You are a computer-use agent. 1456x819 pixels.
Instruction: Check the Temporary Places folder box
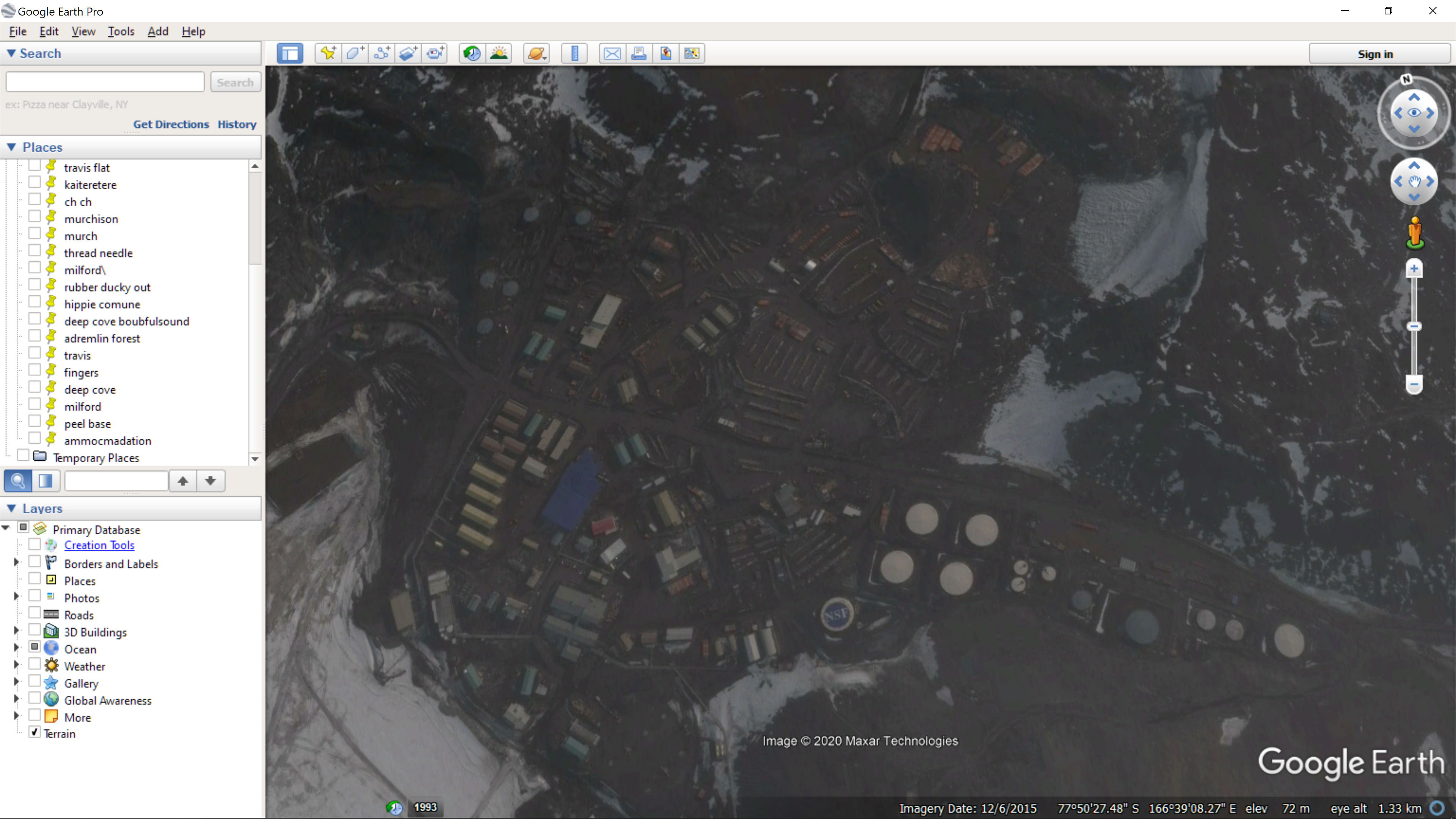(x=23, y=455)
